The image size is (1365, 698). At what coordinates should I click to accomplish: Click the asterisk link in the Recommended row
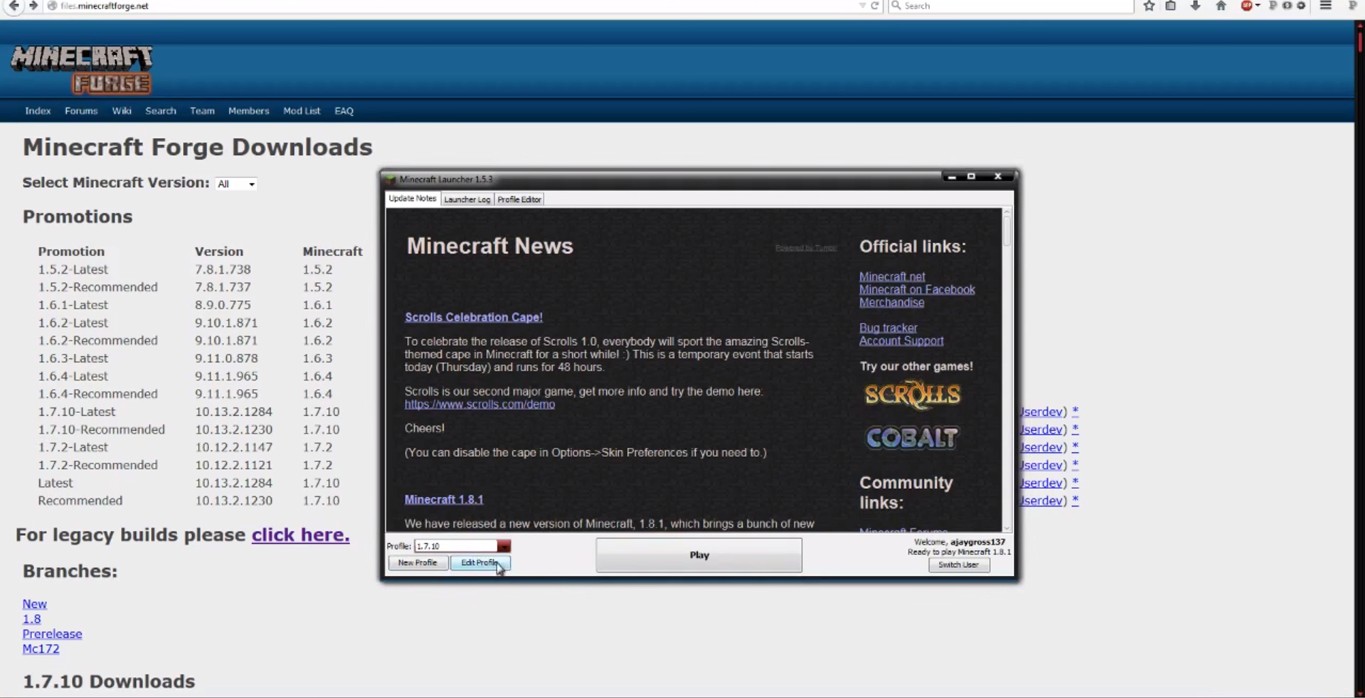pyautogui.click(x=1075, y=501)
